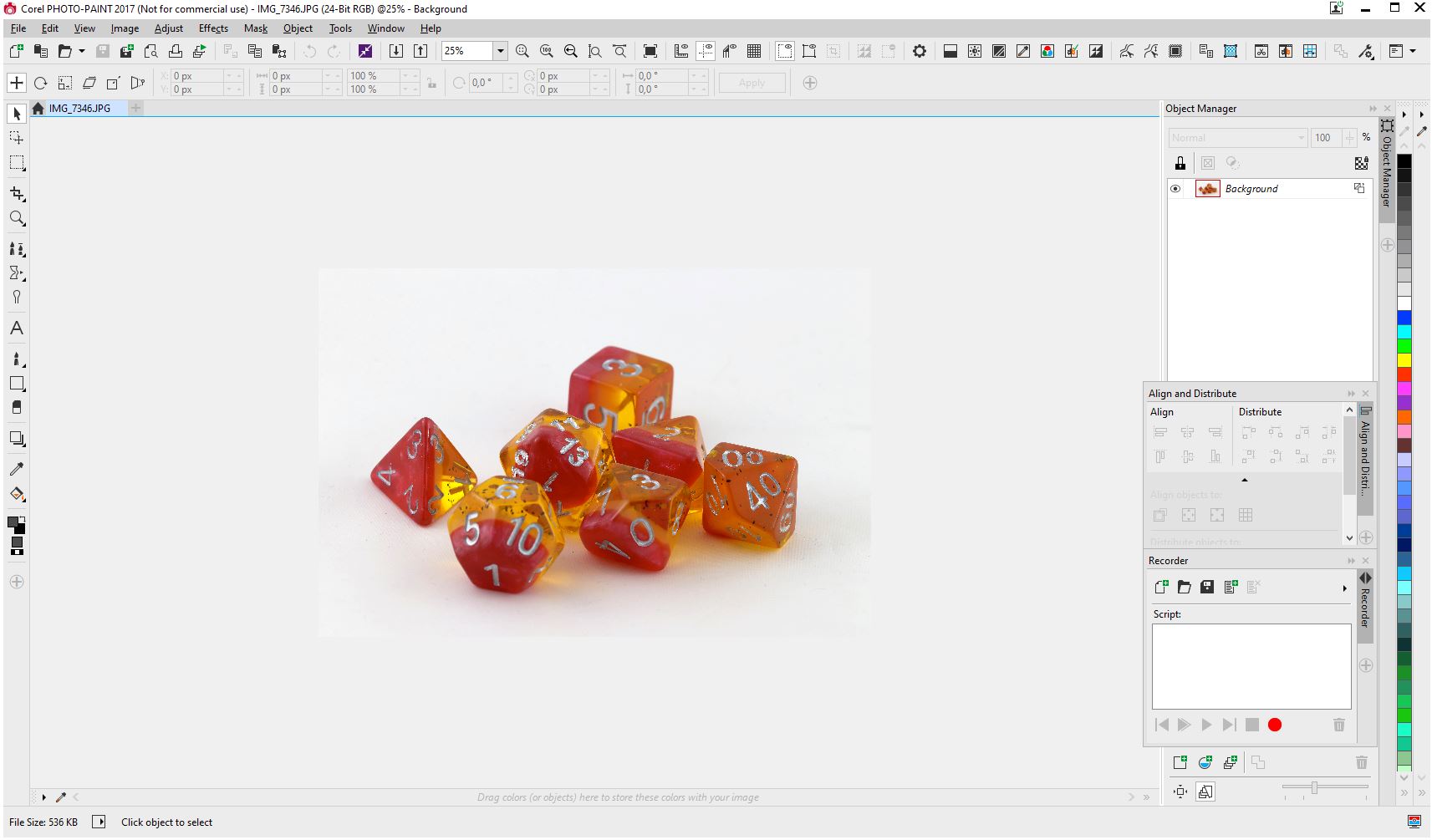Select the Pick tool in toolbox
Viewport: 1432px width, 840px height.
[17, 114]
